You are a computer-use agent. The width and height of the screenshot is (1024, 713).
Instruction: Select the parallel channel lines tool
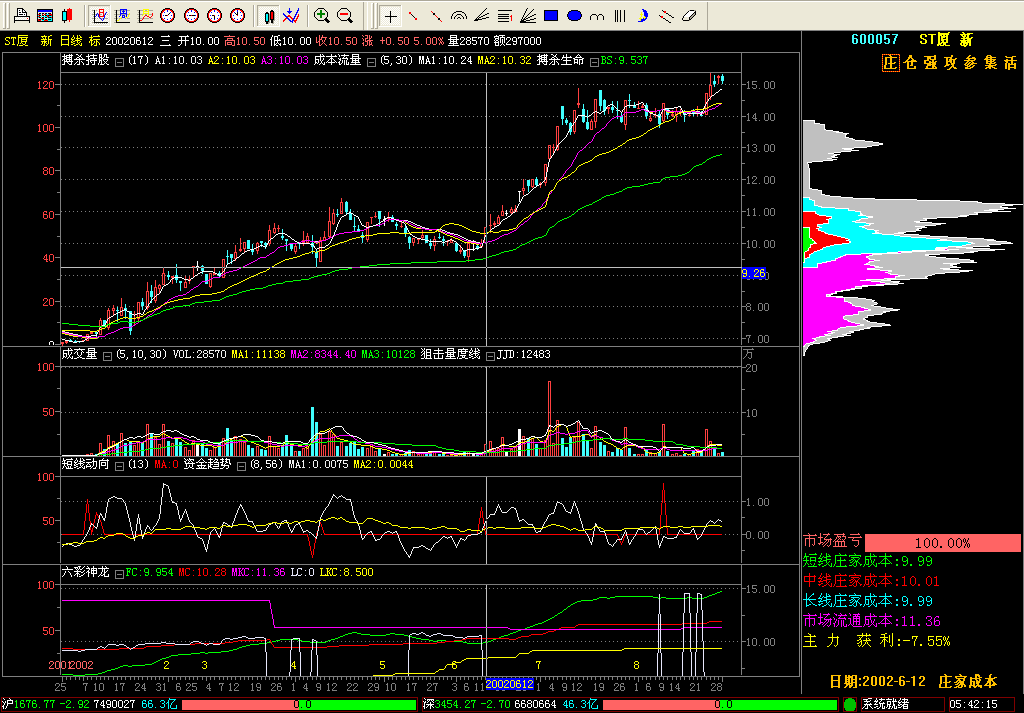[x=666, y=16]
